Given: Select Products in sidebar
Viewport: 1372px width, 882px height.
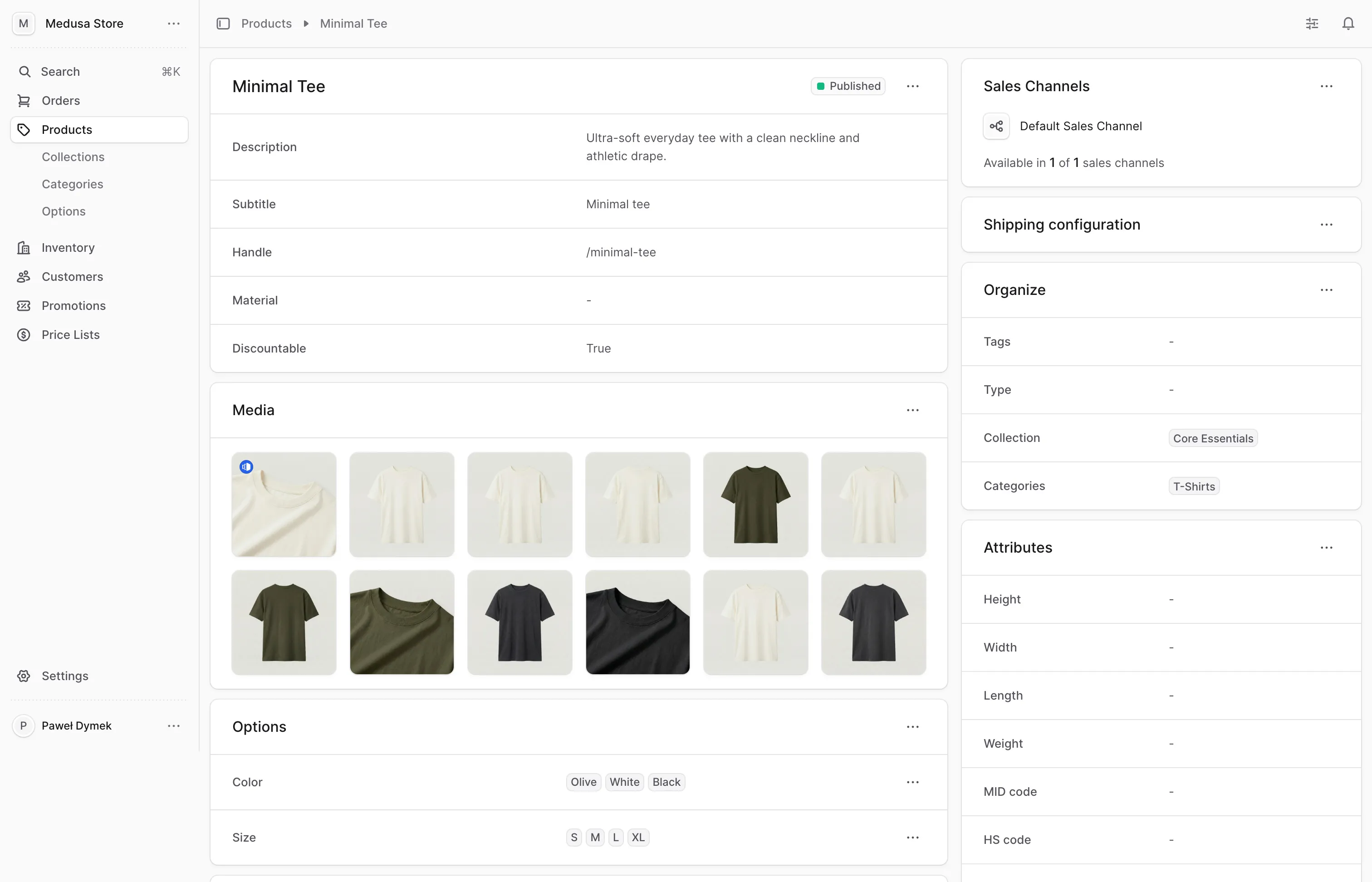Looking at the screenshot, I should 99,129.
